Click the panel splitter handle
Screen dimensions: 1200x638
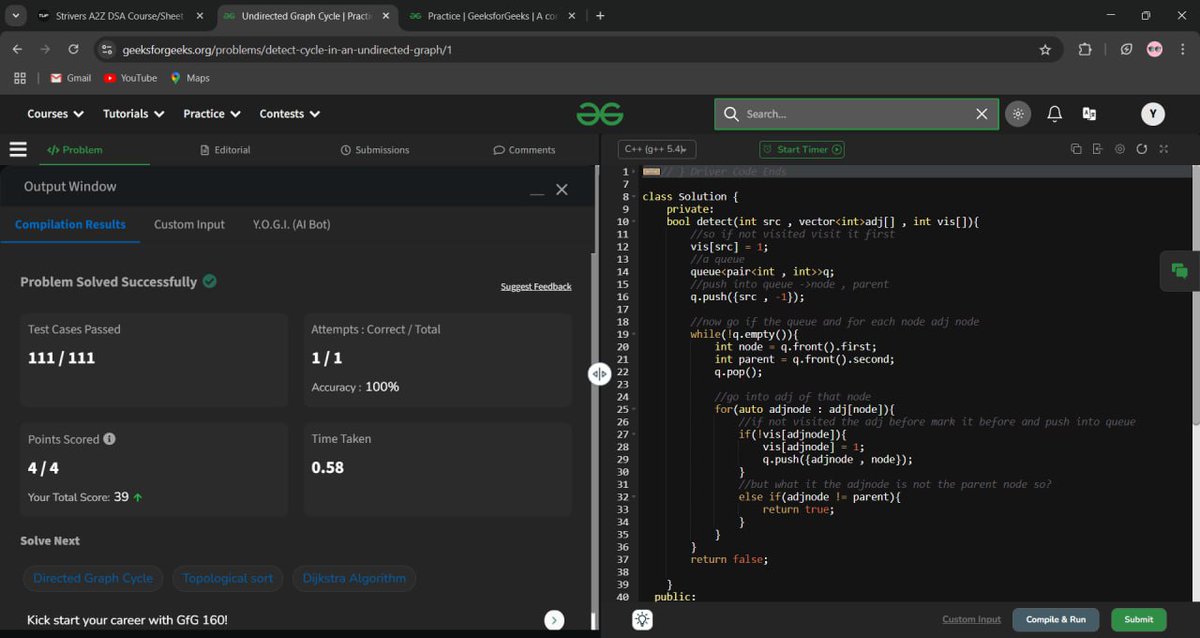[x=599, y=374]
